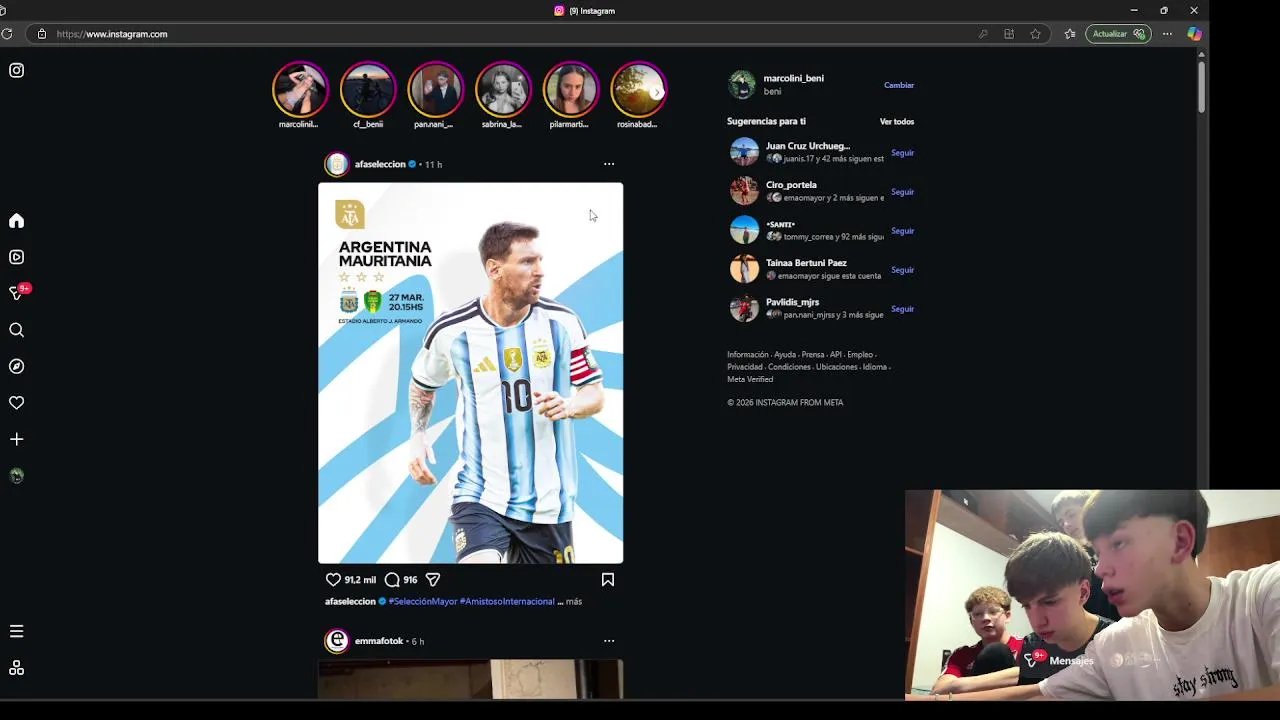Open comments on afaseleccion post

[392, 579]
